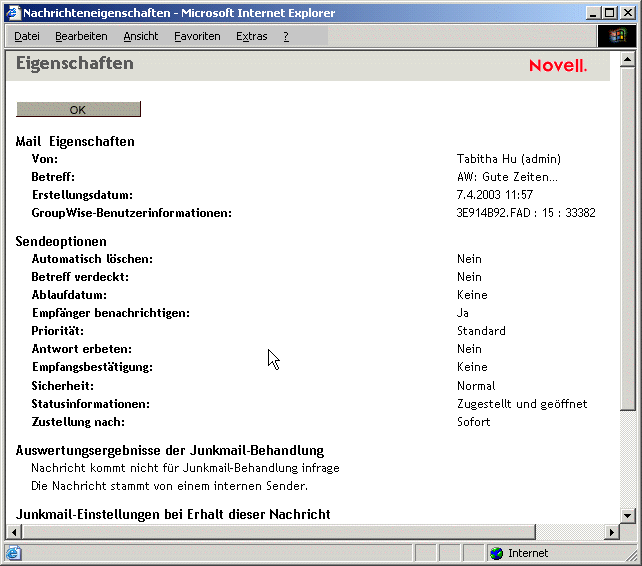Open the Bearbeiten menu
Screen dimensions: 642x566
(81, 36)
